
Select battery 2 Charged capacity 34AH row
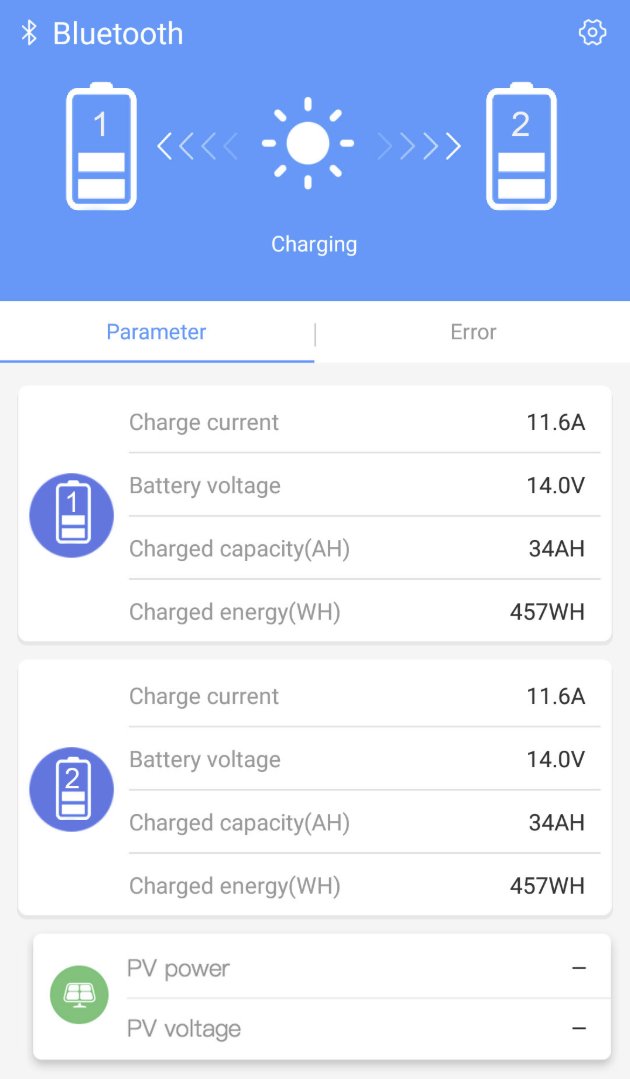[365, 822]
